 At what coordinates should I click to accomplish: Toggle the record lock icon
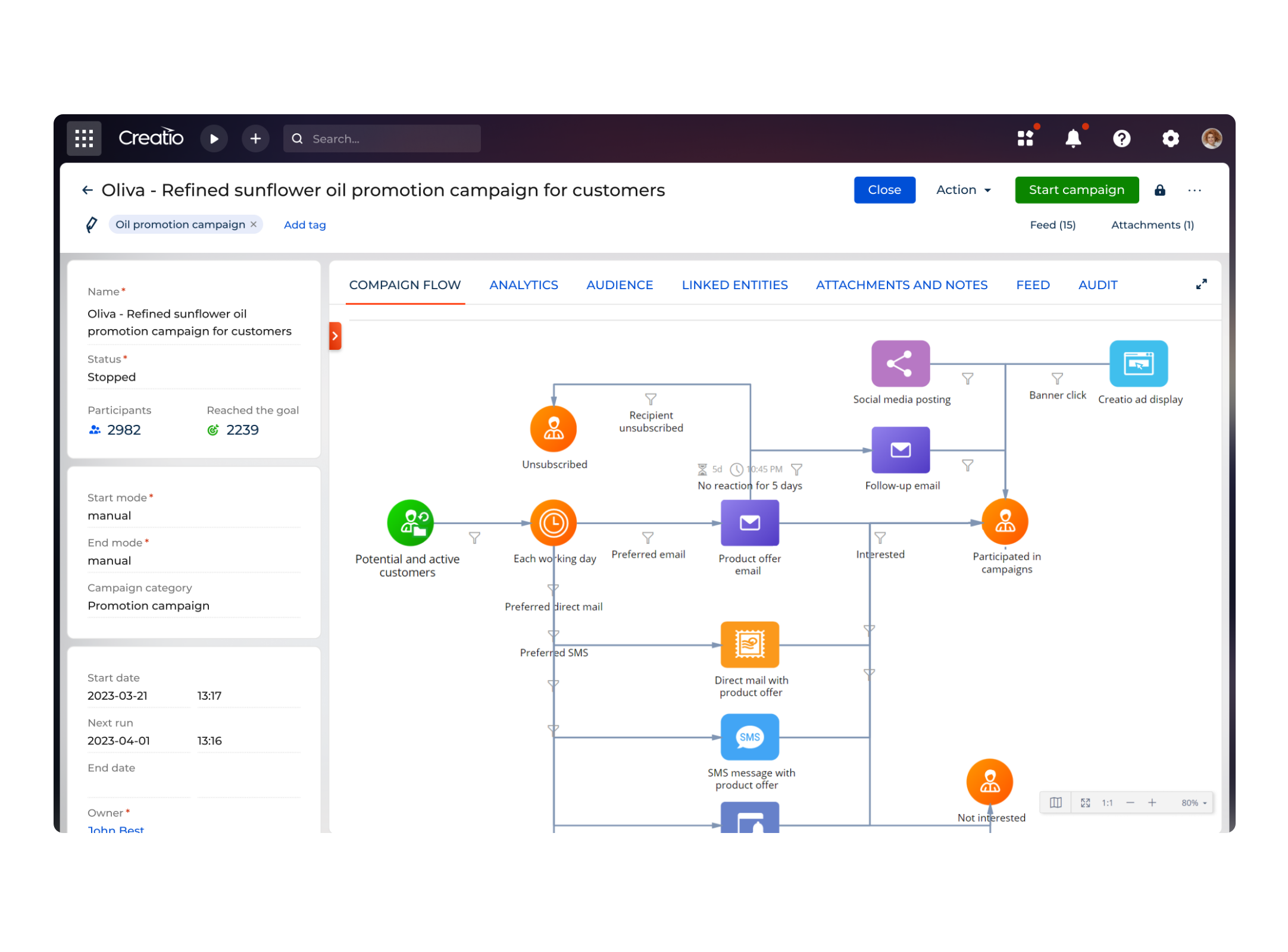pos(1160,190)
